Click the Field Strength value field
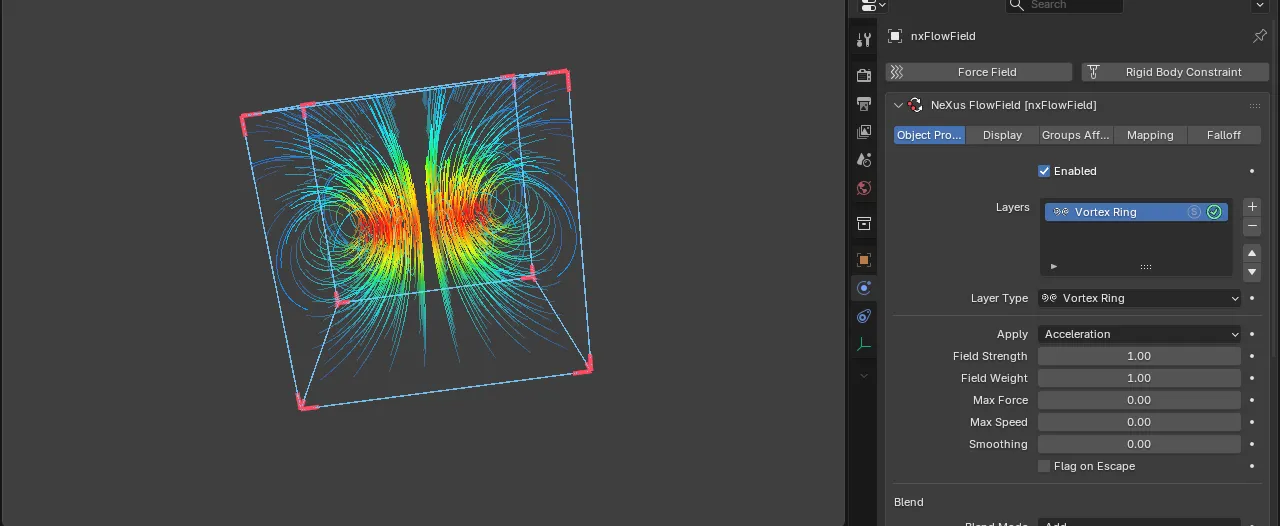The height and width of the screenshot is (526, 1280). (1139, 356)
